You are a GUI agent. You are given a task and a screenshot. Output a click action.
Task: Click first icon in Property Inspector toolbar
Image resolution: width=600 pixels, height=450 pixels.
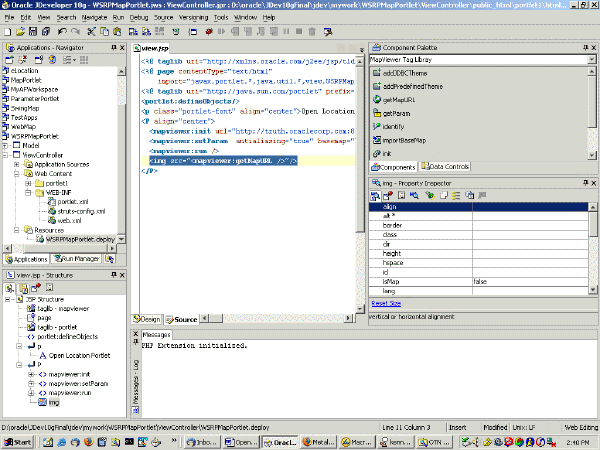[375, 196]
